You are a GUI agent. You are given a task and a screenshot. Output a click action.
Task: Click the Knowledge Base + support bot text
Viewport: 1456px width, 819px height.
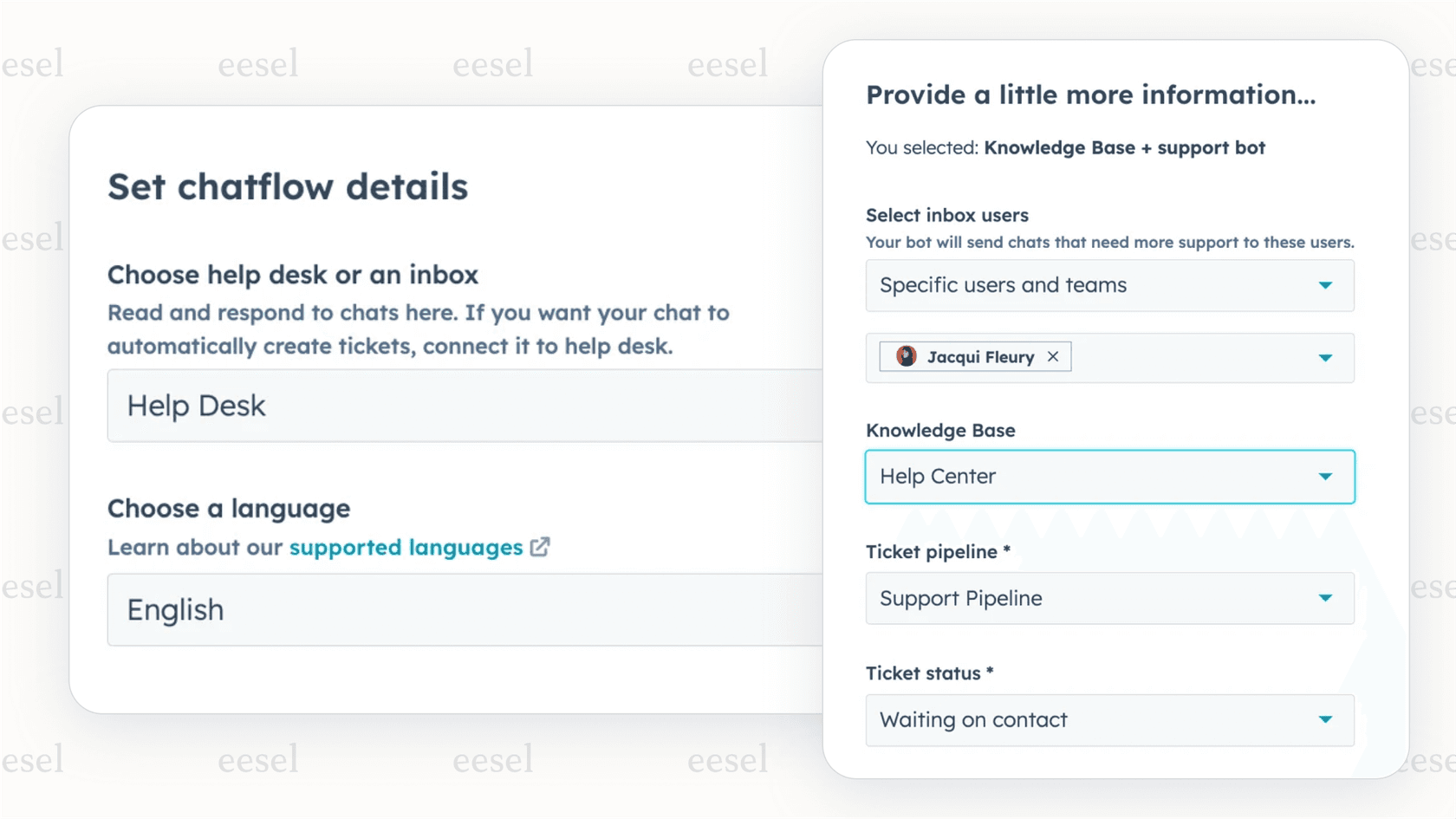(1124, 147)
